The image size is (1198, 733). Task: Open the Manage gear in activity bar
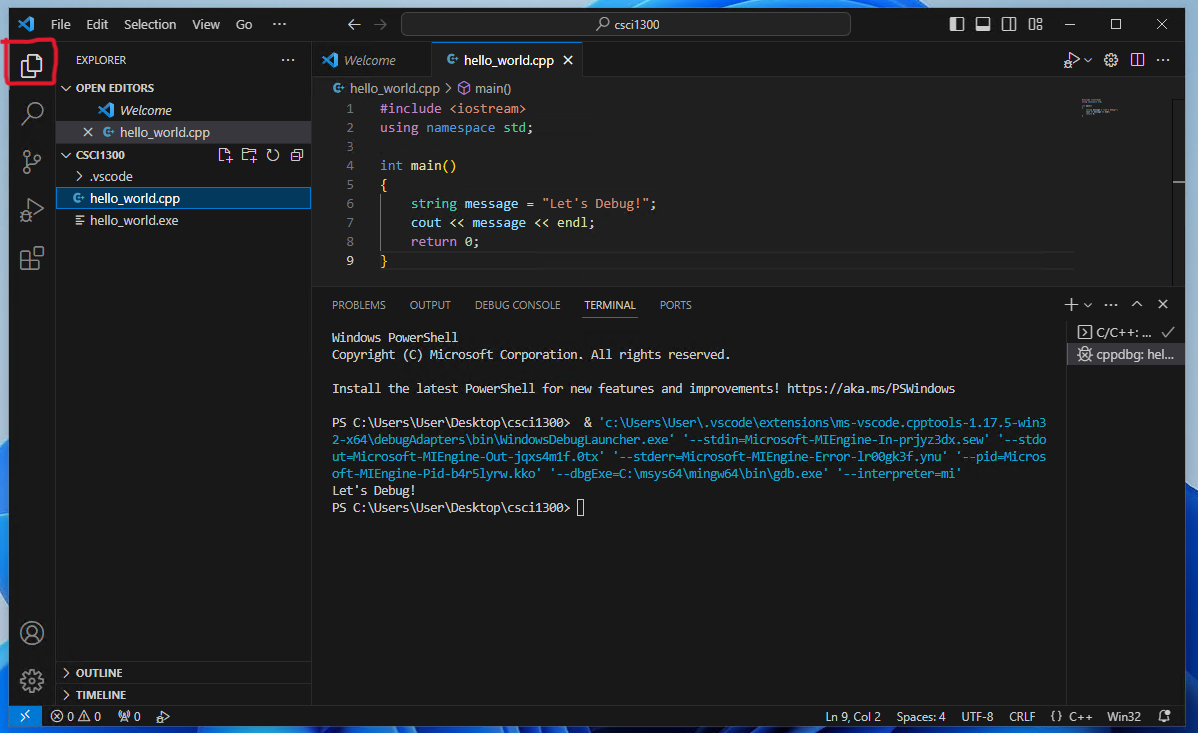[x=31, y=680]
